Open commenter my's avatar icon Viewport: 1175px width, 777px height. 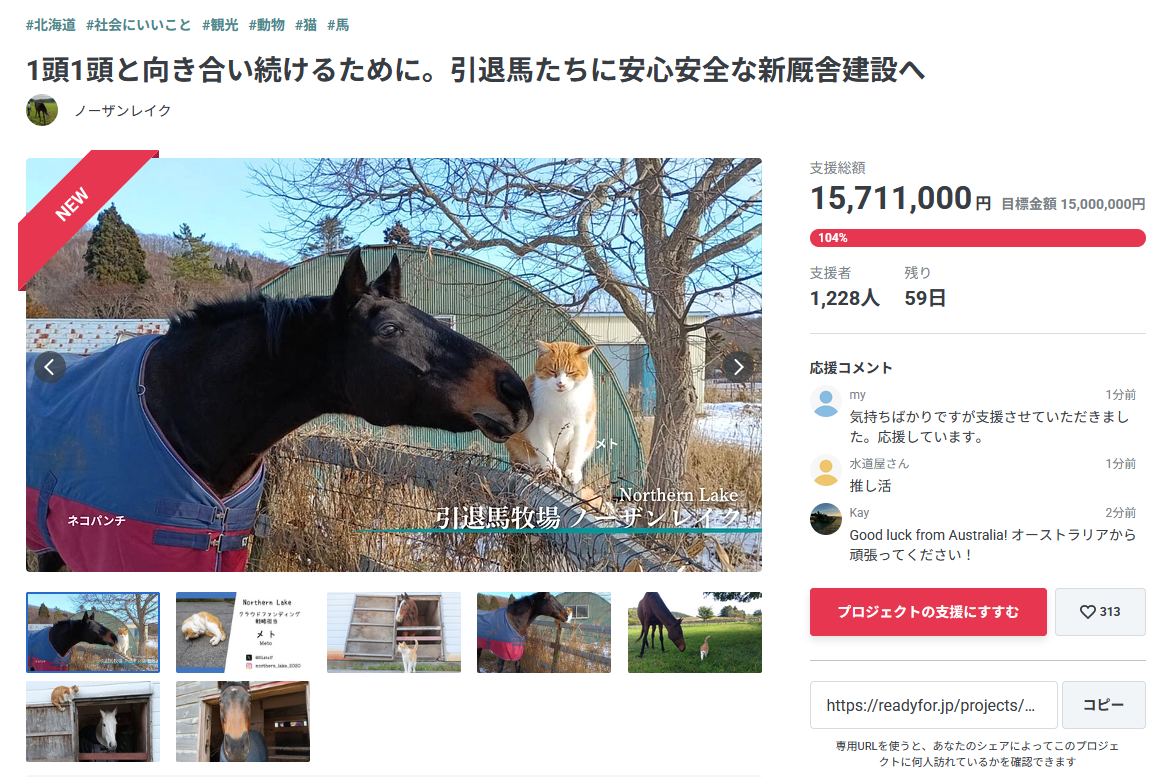tap(826, 402)
